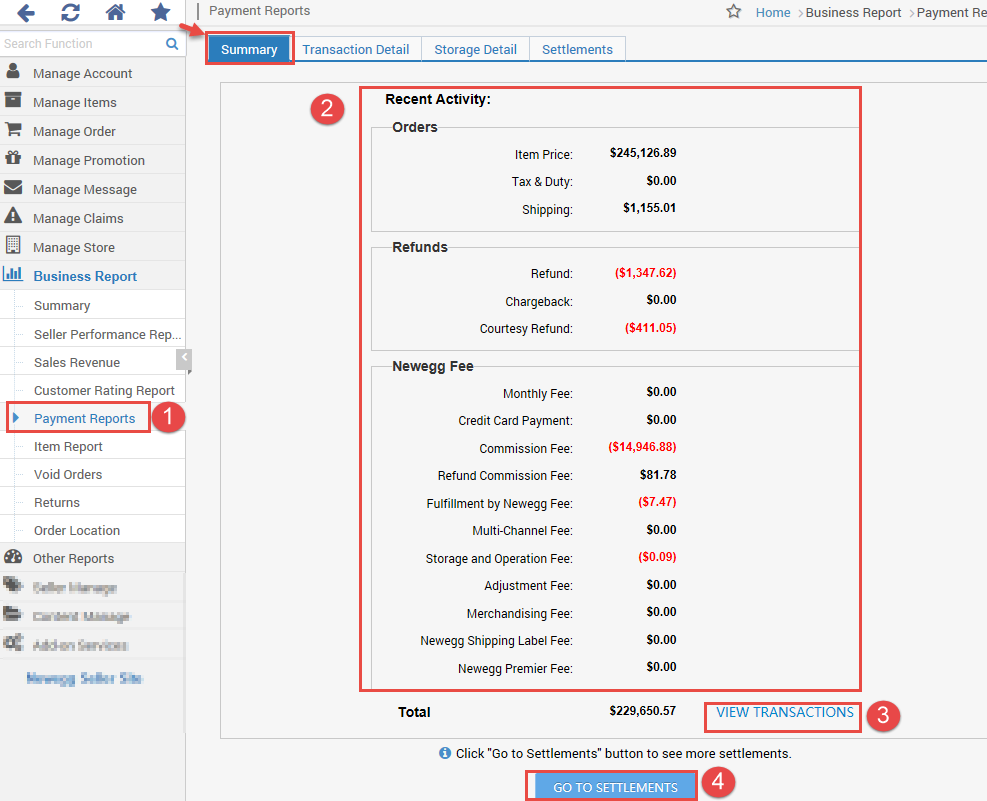Image resolution: width=987 pixels, height=801 pixels.
Task: Open the home page via home icon
Action: tap(115, 13)
